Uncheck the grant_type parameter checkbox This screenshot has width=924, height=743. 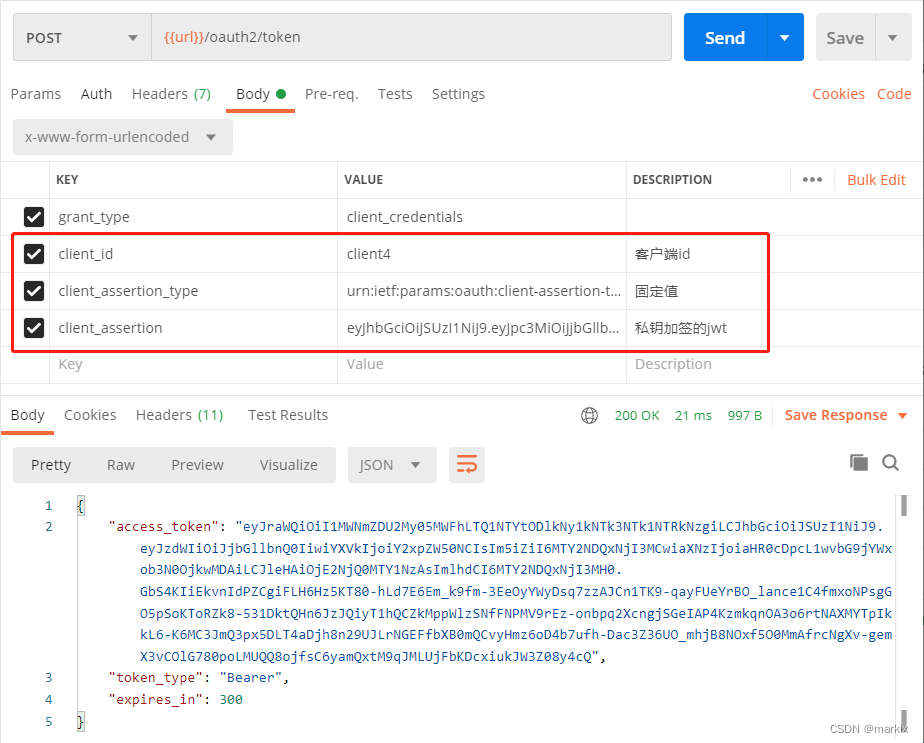click(33, 217)
